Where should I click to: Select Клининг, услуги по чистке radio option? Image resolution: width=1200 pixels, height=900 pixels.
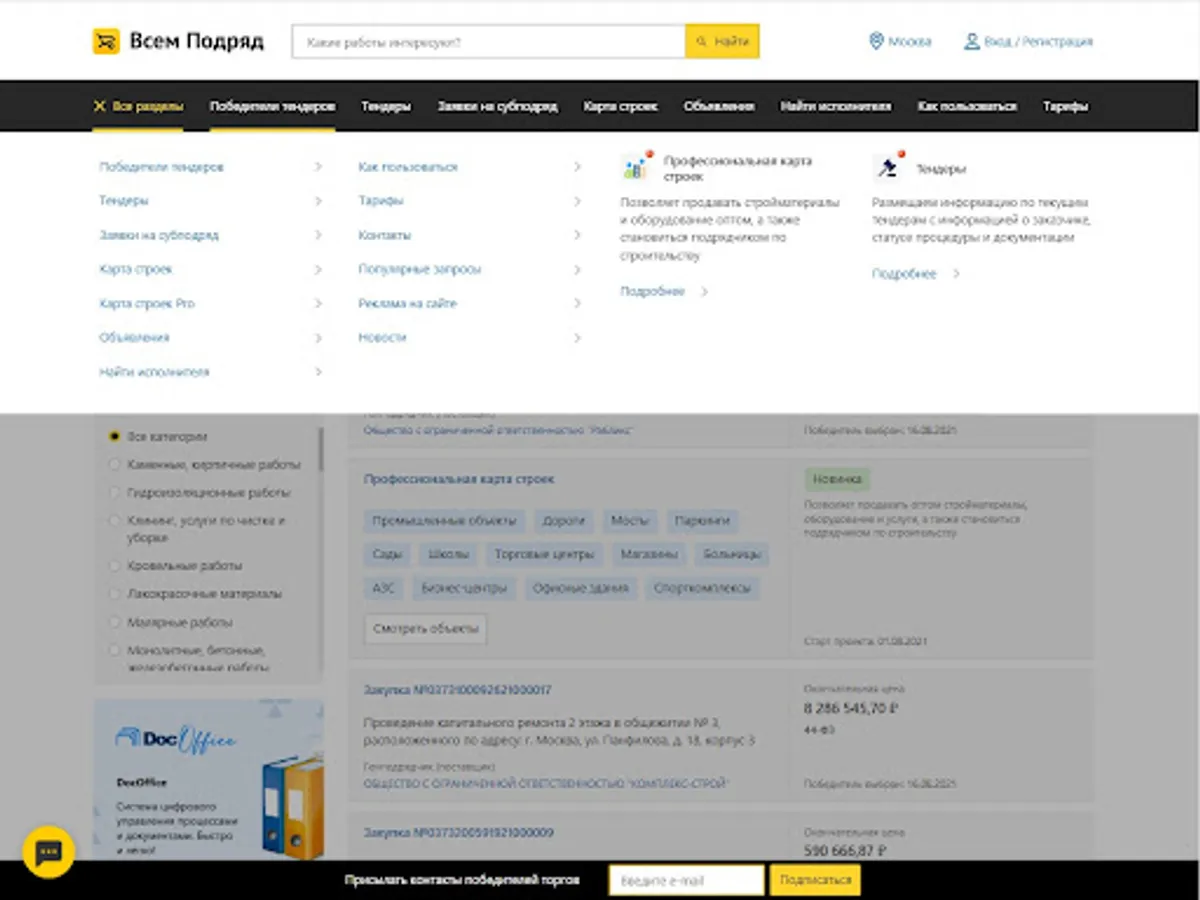coord(114,521)
